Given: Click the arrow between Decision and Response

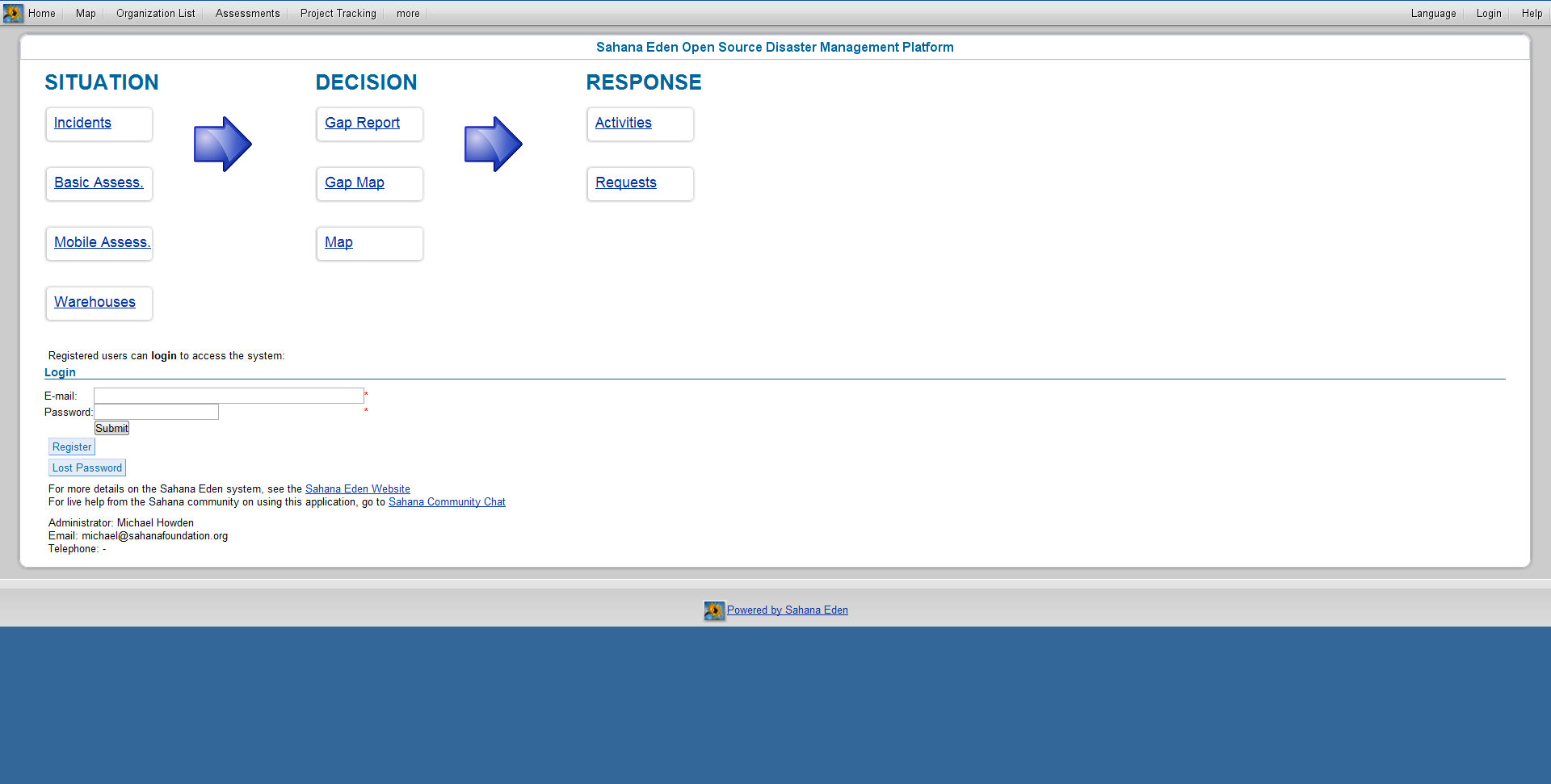Looking at the screenshot, I should tap(493, 144).
